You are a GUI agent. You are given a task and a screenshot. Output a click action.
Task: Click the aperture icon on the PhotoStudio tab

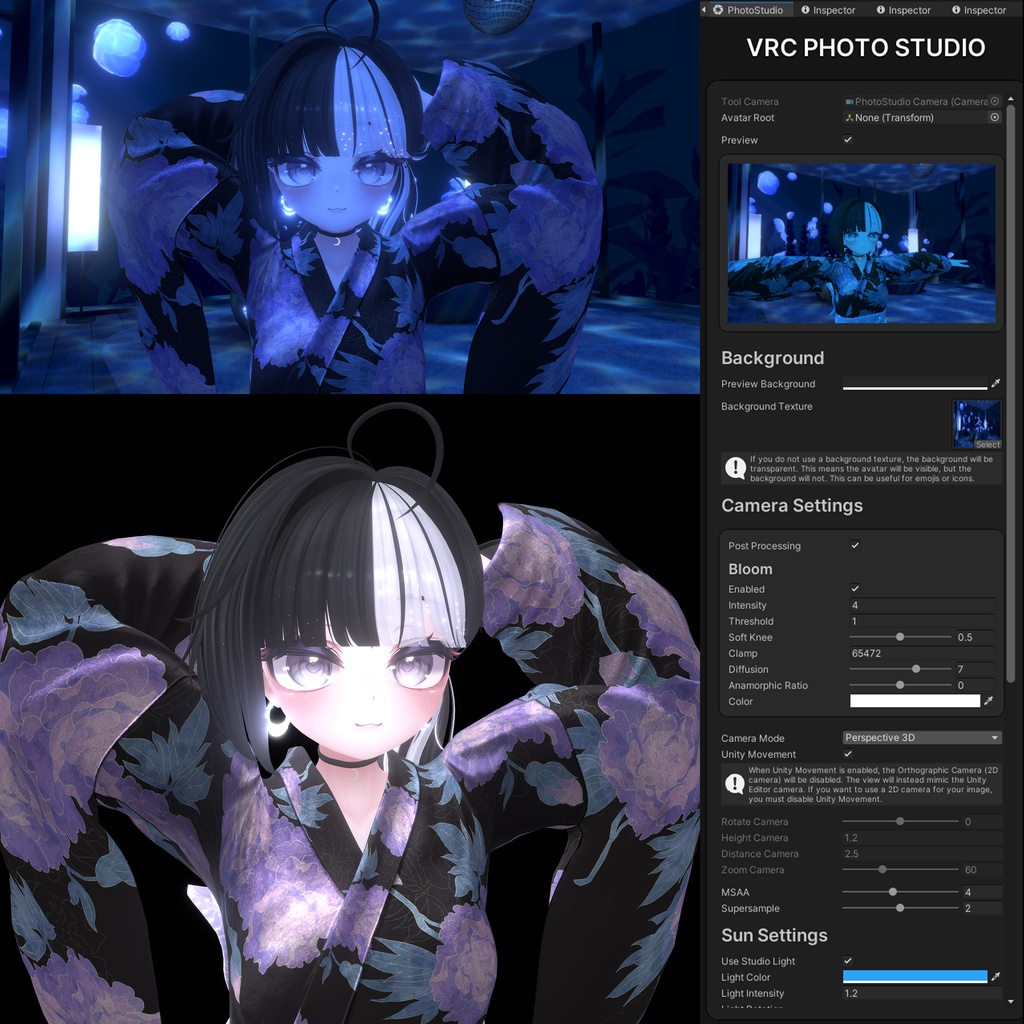coord(716,10)
